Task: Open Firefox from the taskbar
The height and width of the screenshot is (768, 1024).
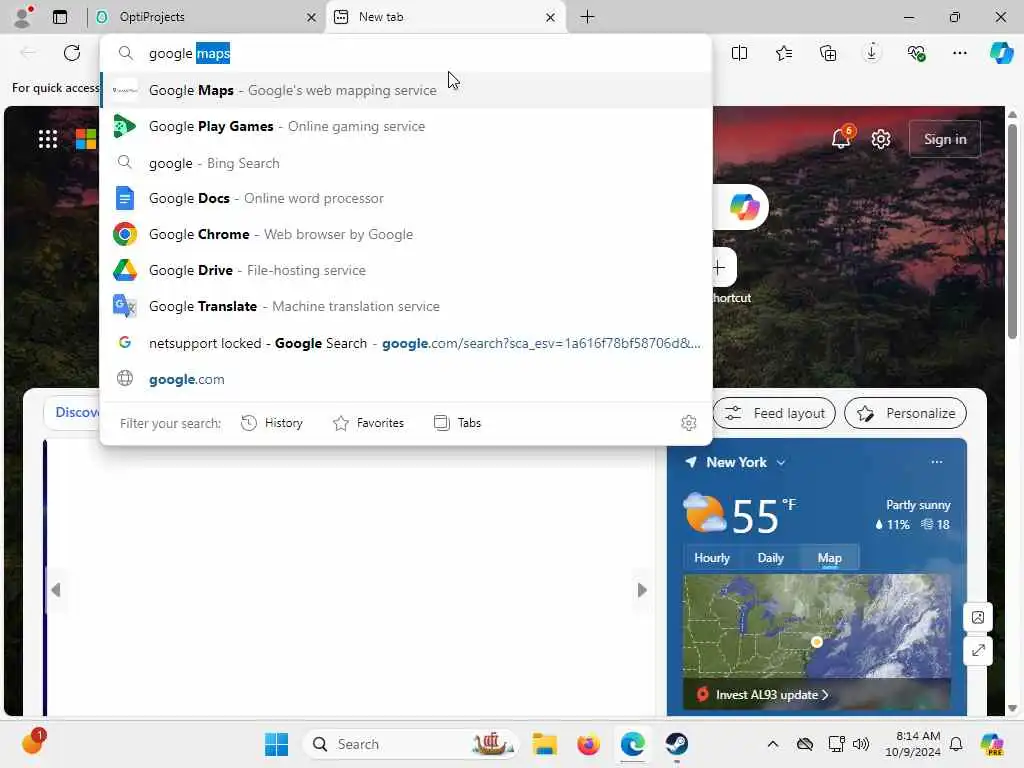Action: 588,744
